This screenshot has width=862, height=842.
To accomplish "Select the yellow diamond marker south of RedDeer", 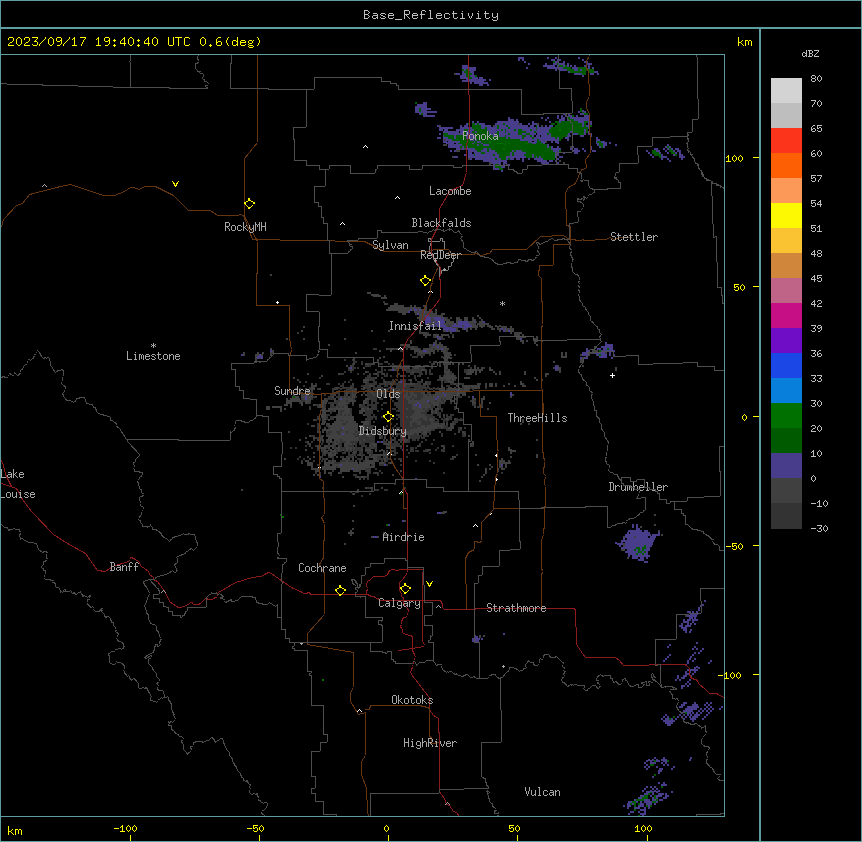I will coord(426,281).
